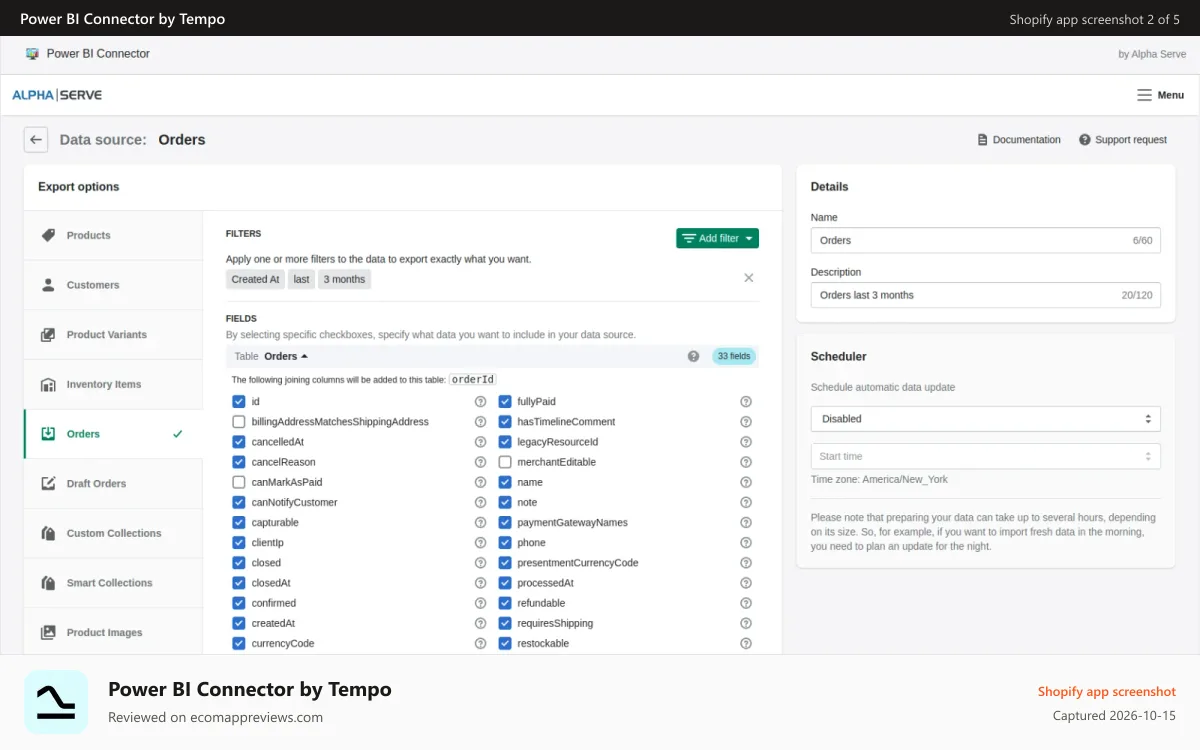Select the Customers tab
This screenshot has width=1200, height=750.
(x=113, y=285)
